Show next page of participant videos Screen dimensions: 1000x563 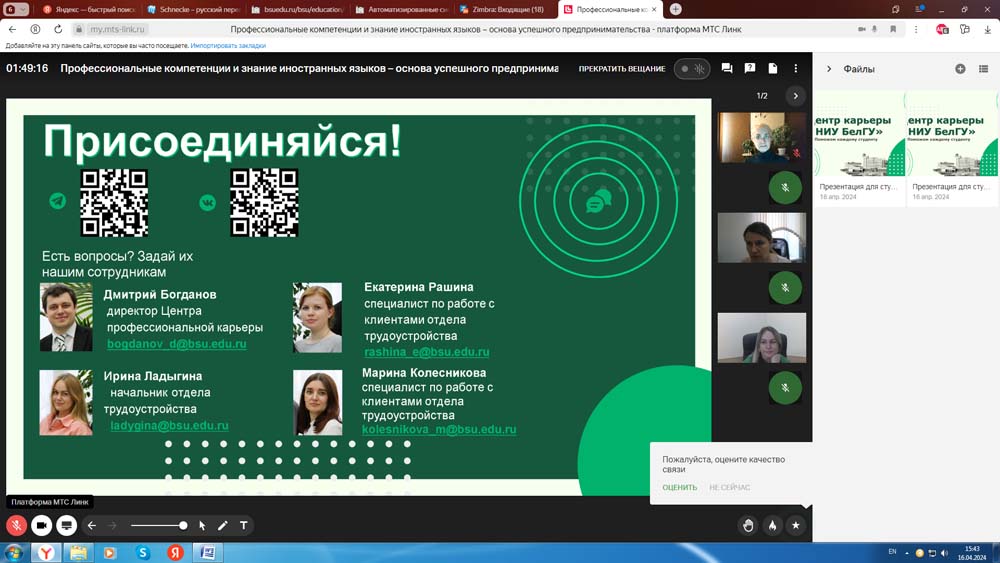795,96
